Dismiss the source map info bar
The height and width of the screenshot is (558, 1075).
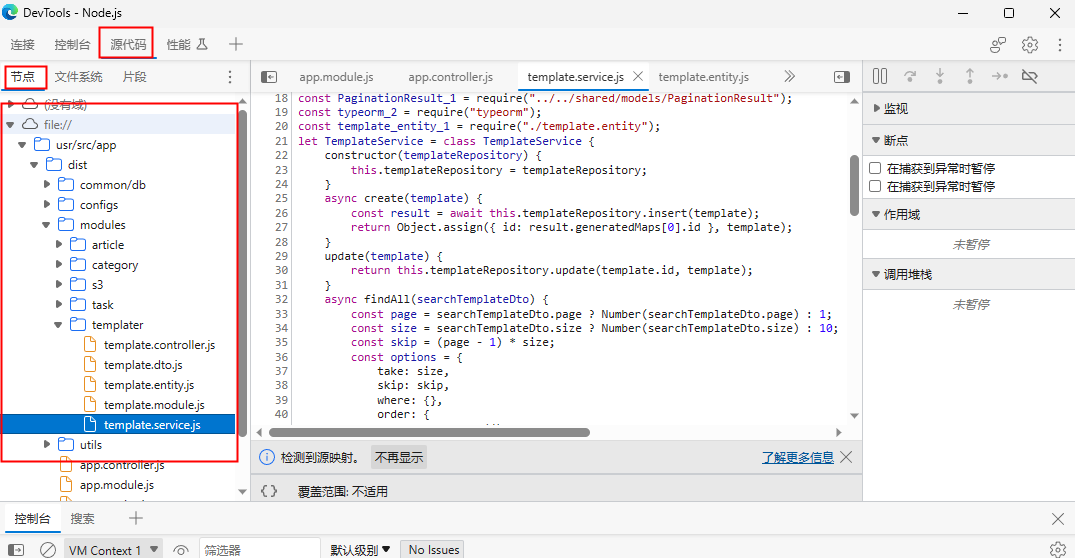click(846, 457)
